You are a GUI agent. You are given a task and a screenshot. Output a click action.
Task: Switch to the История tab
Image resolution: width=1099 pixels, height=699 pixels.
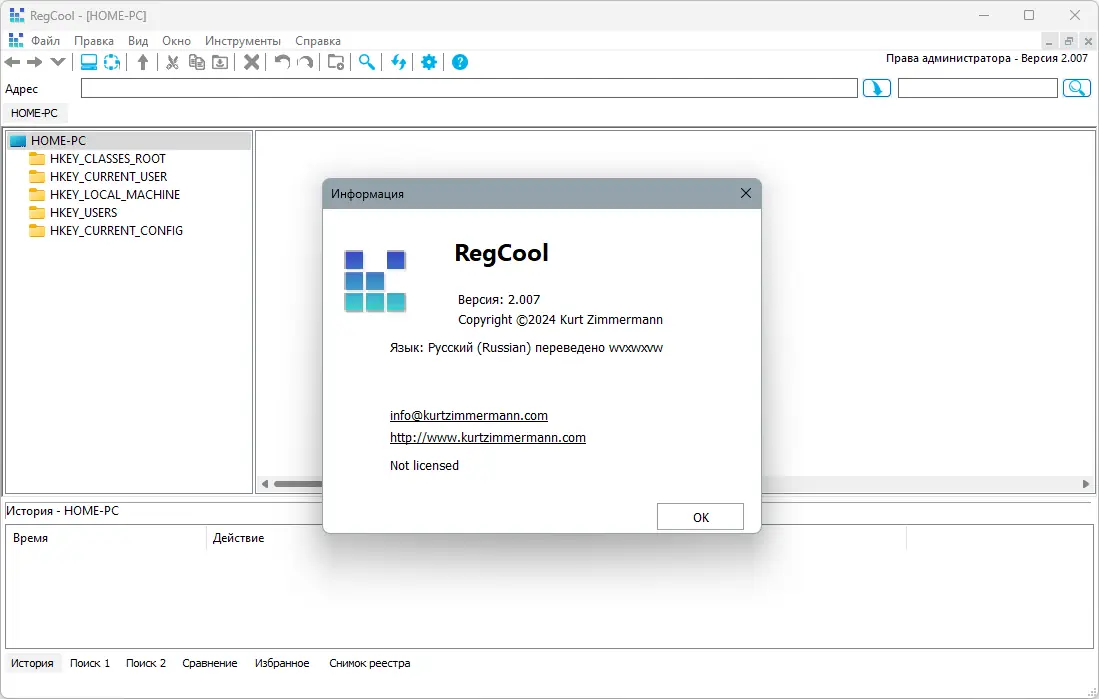click(32, 663)
